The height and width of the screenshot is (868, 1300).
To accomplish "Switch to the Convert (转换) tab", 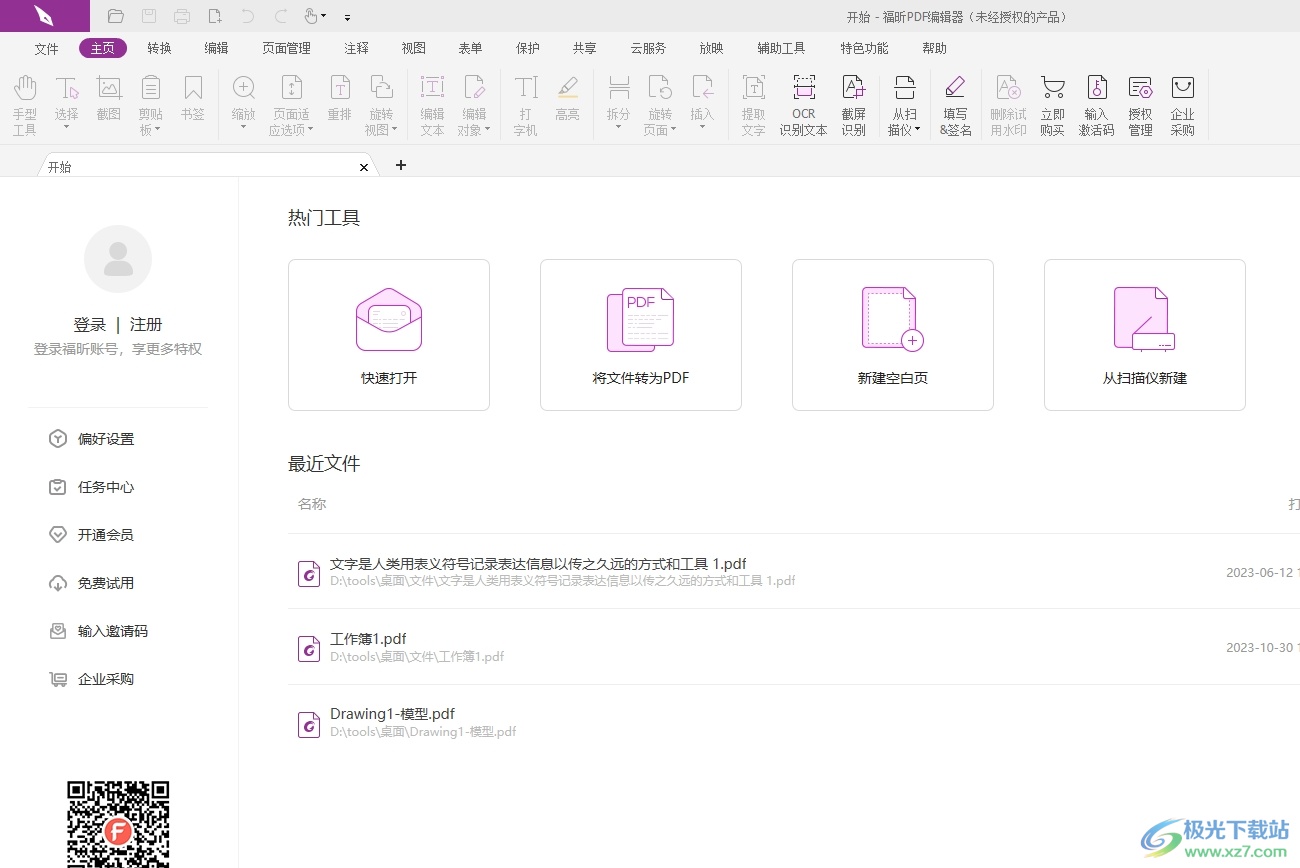I will 159,48.
